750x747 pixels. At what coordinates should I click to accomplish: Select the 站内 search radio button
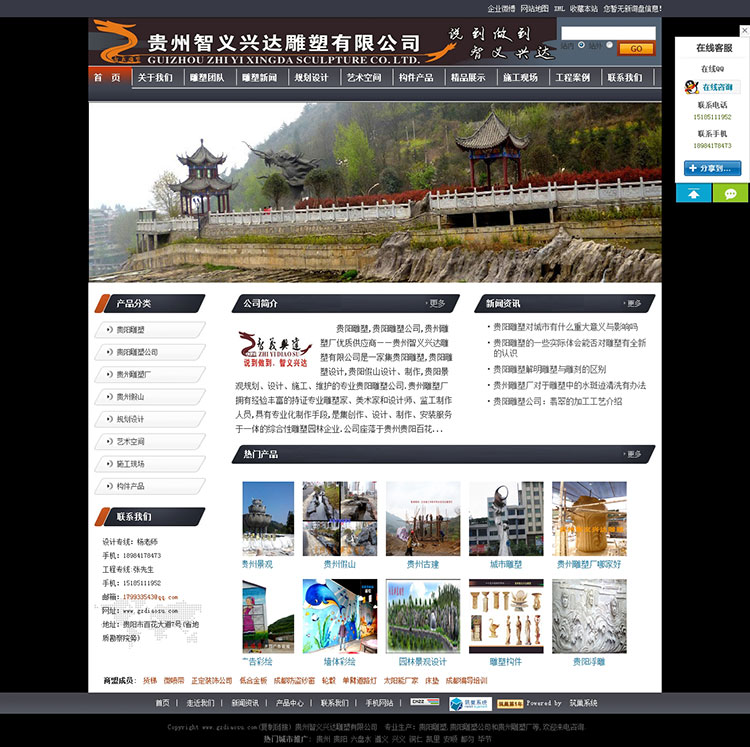click(x=582, y=46)
